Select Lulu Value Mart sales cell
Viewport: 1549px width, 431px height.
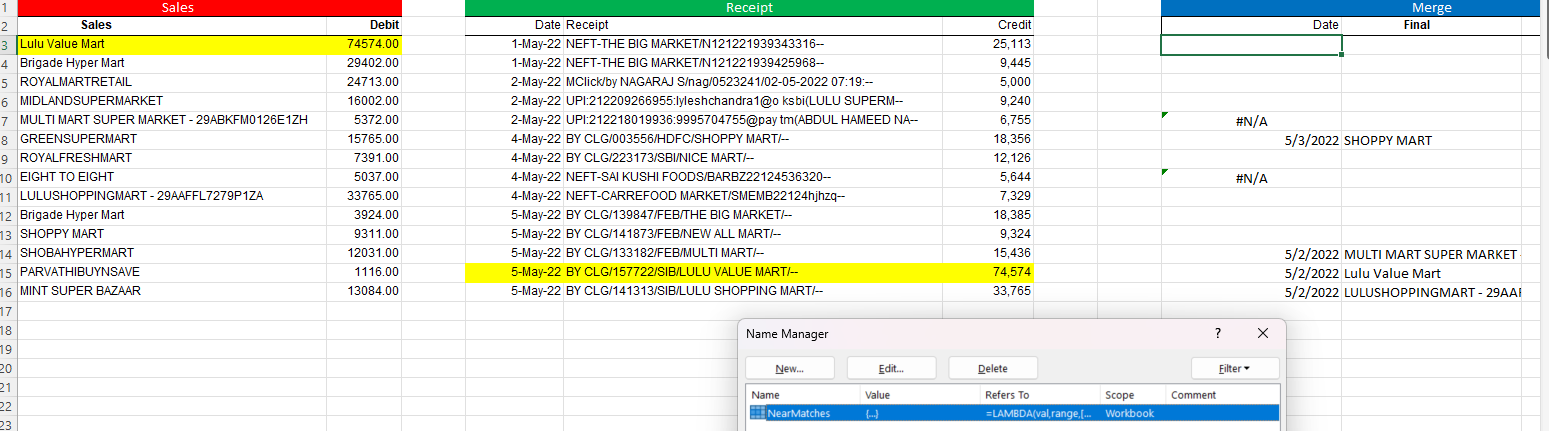pos(172,44)
